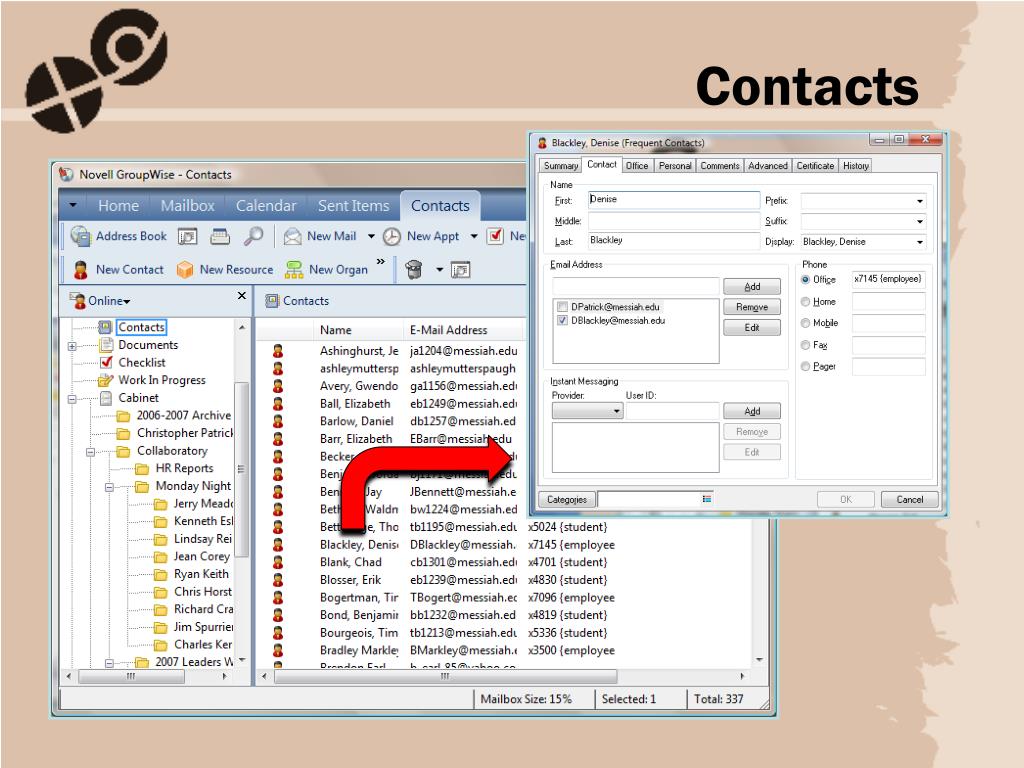1024x768 pixels.
Task: Click the printer icon in toolbar
Action: click(x=219, y=236)
